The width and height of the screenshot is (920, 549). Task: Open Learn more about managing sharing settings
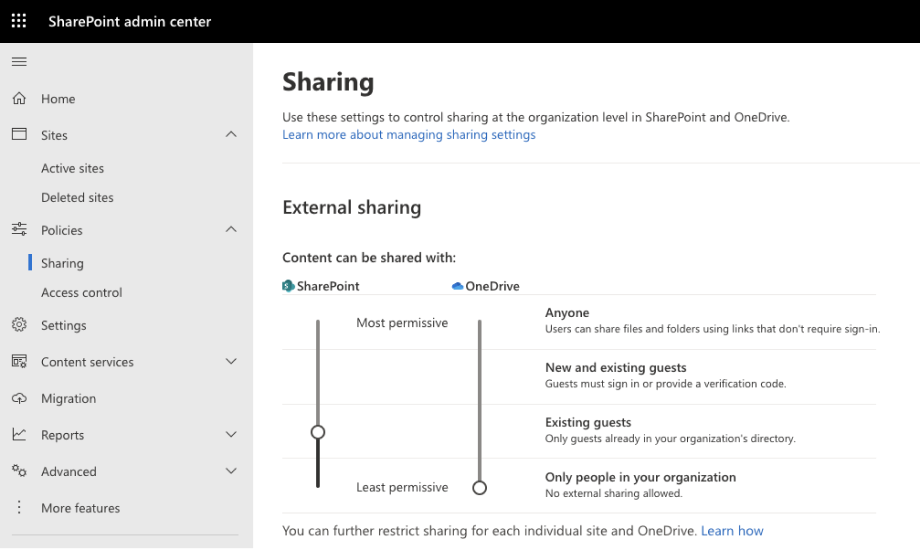[408, 135]
